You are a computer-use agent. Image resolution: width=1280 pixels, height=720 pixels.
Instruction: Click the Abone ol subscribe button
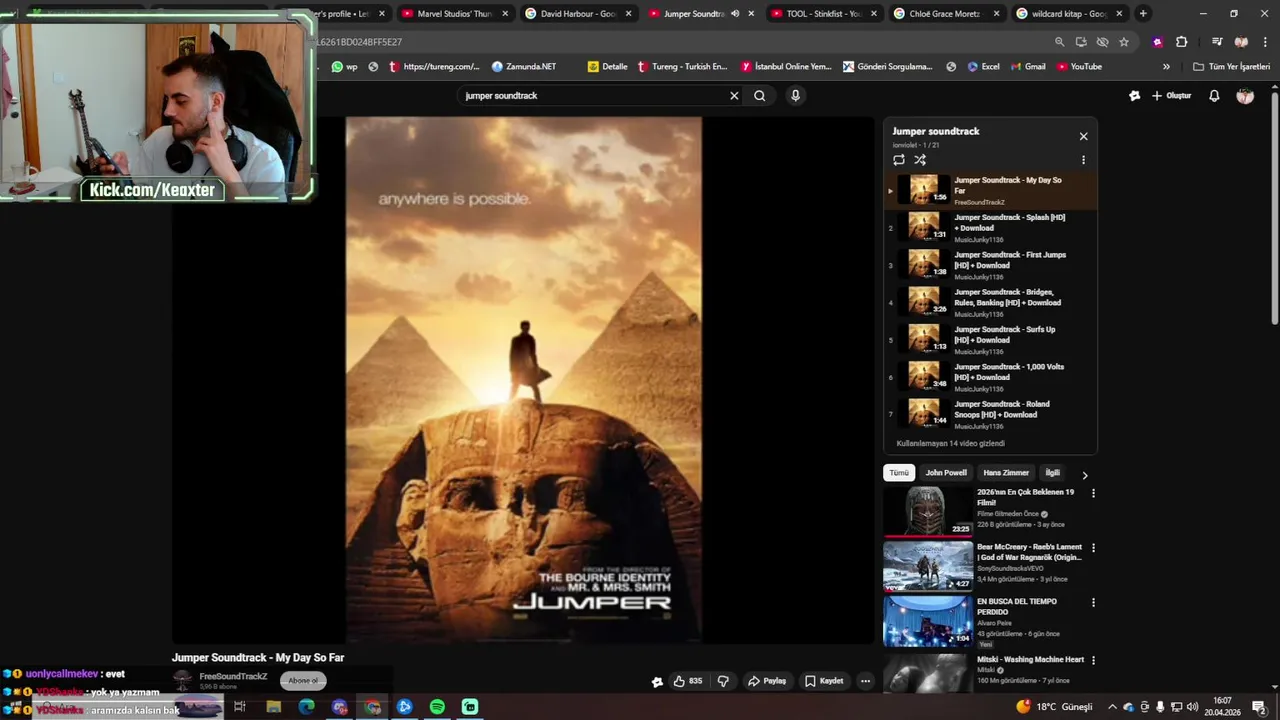coord(303,681)
